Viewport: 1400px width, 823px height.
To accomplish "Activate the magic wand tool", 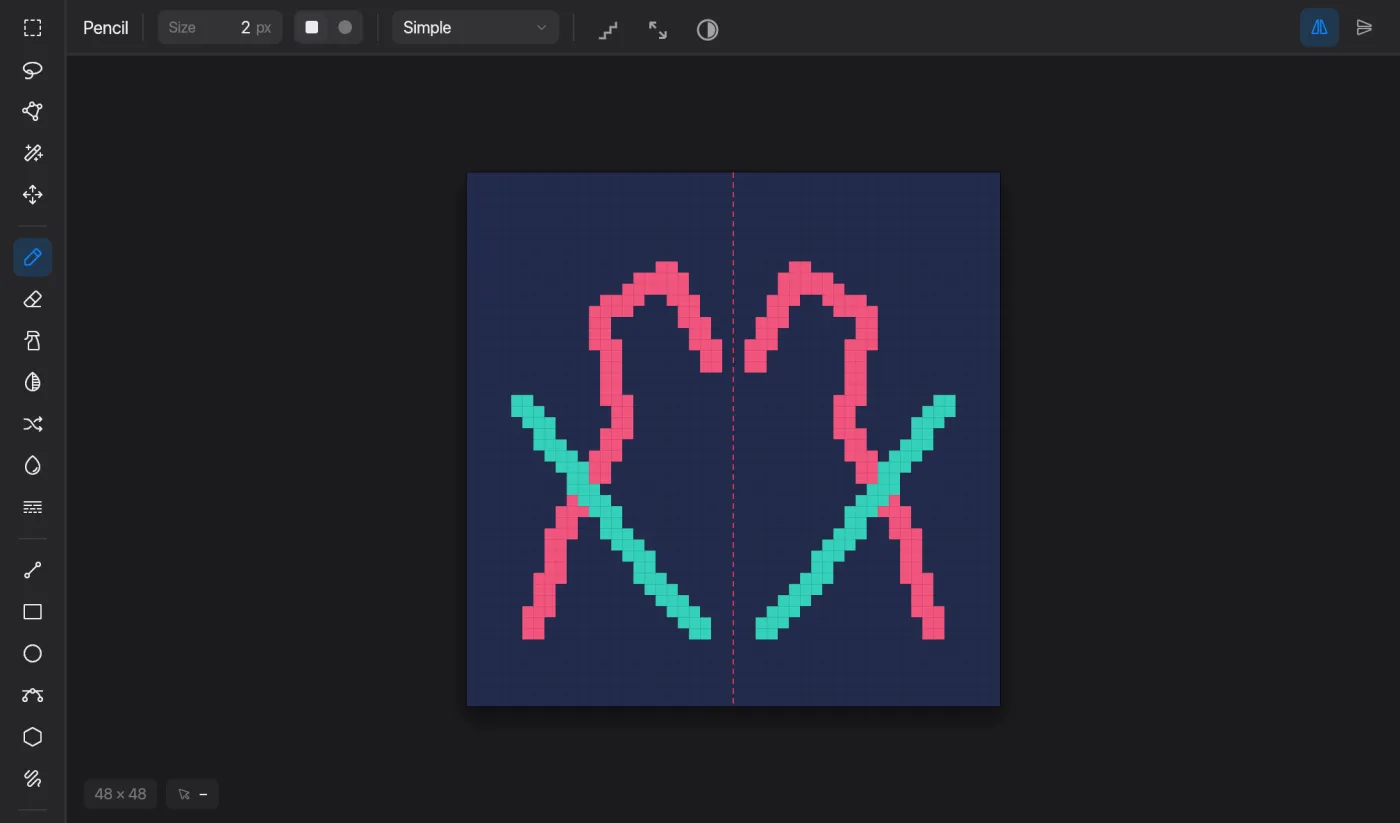I will click(33, 153).
